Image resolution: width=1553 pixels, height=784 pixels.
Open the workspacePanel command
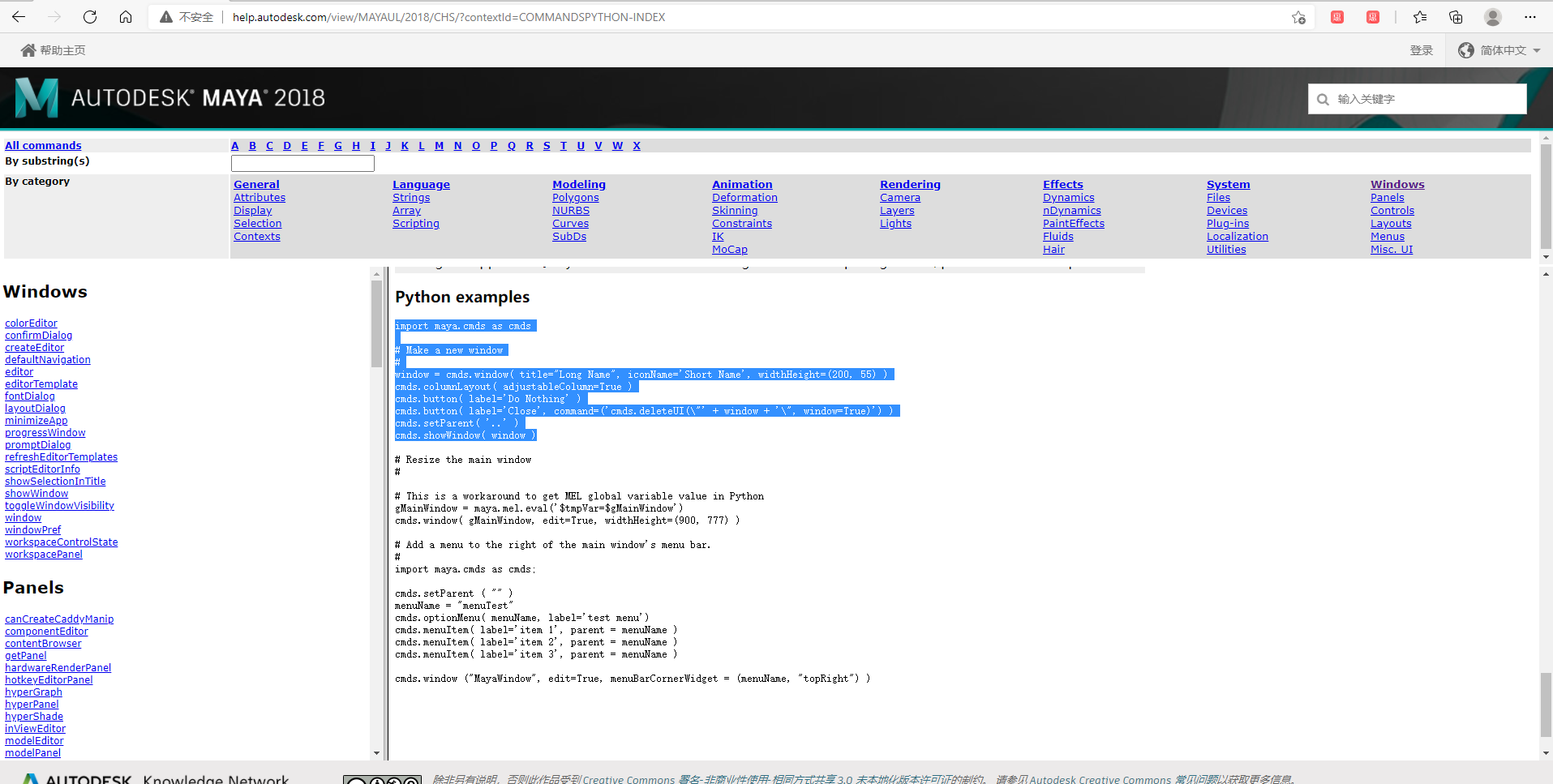(44, 555)
